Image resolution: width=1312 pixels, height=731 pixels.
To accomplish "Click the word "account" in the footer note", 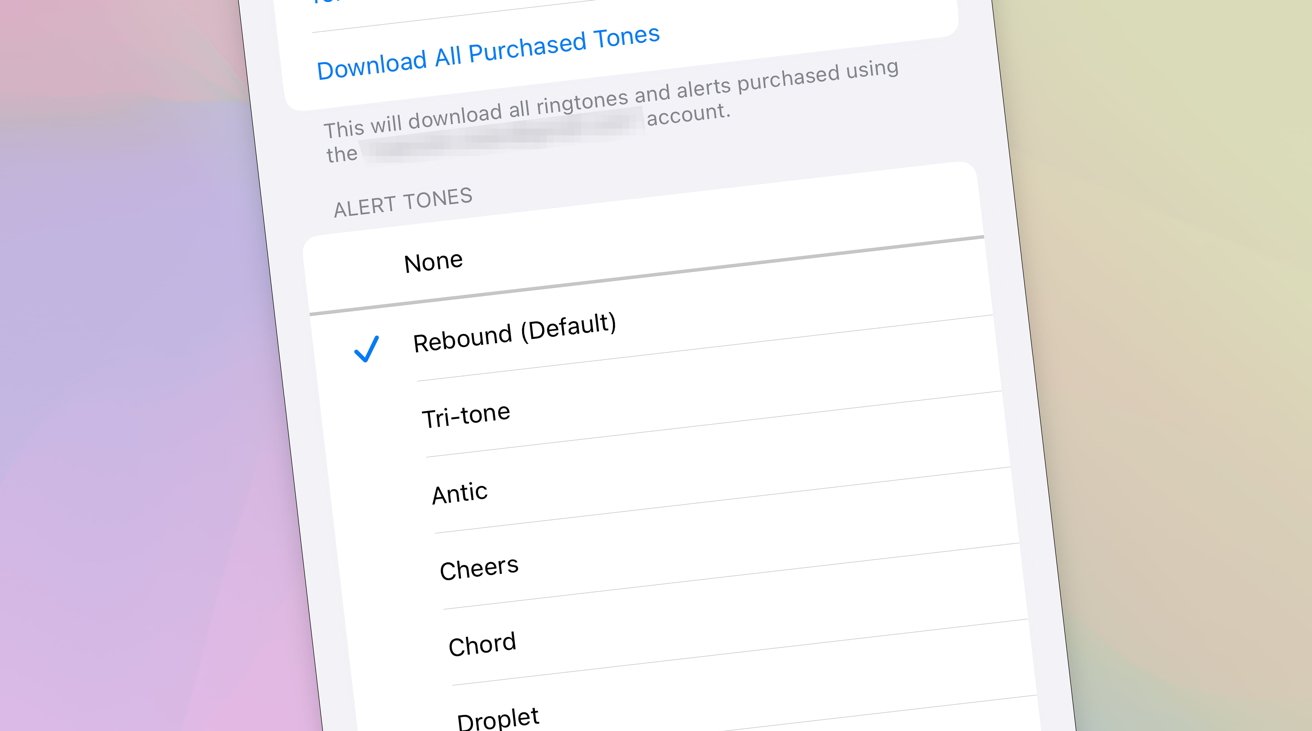I will pos(688,114).
